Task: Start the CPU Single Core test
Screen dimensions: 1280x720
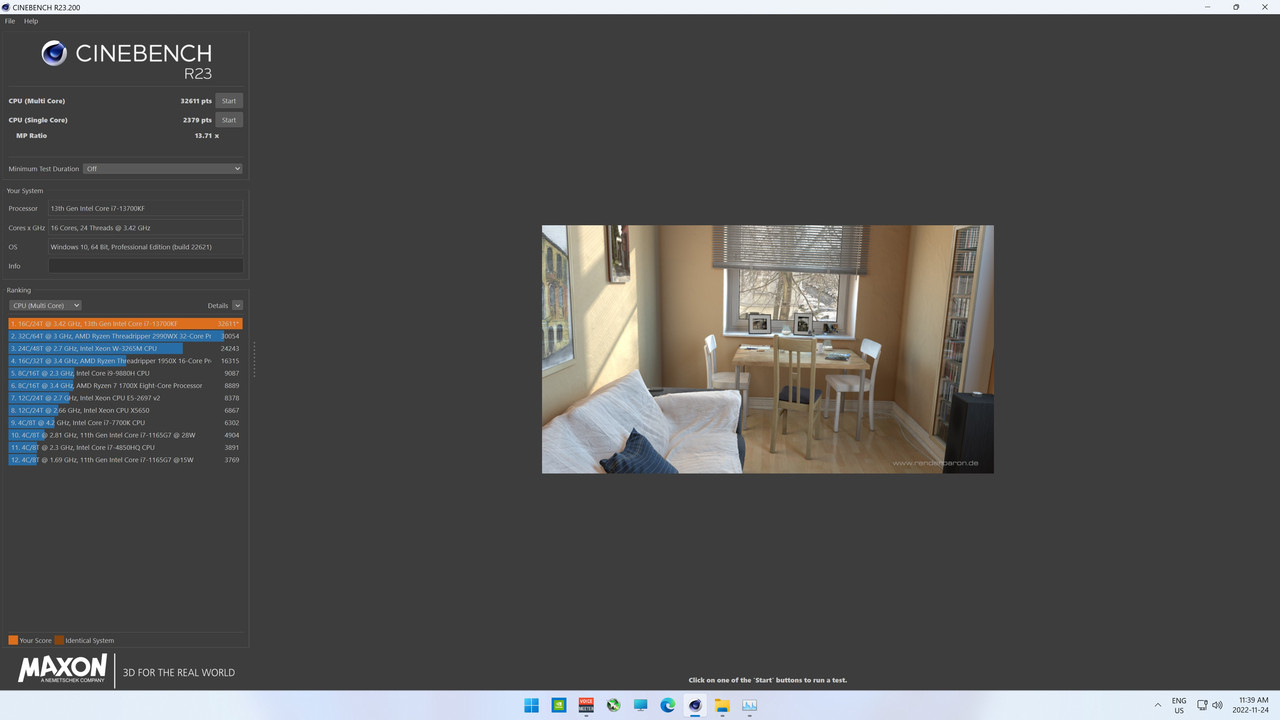Action: tap(229, 120)
